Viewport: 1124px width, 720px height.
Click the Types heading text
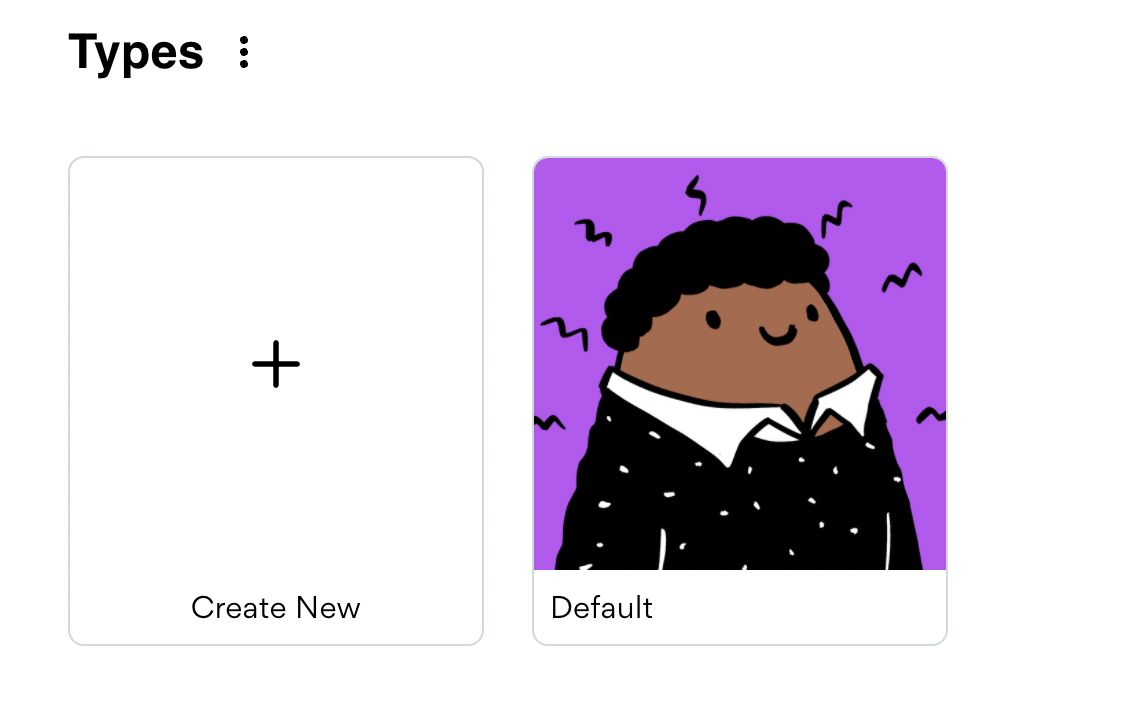coord(136,53)
